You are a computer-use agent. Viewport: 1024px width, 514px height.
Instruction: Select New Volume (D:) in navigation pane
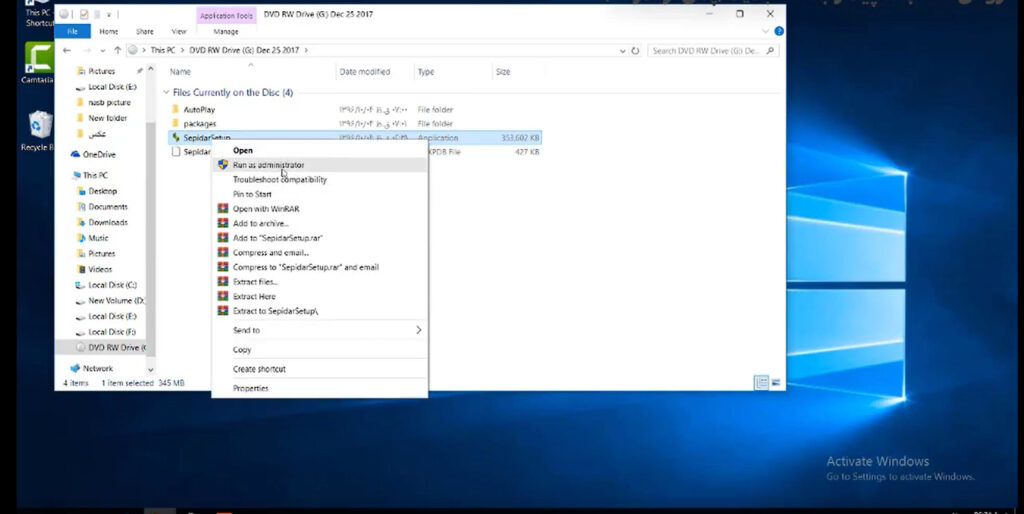point(116,300)
